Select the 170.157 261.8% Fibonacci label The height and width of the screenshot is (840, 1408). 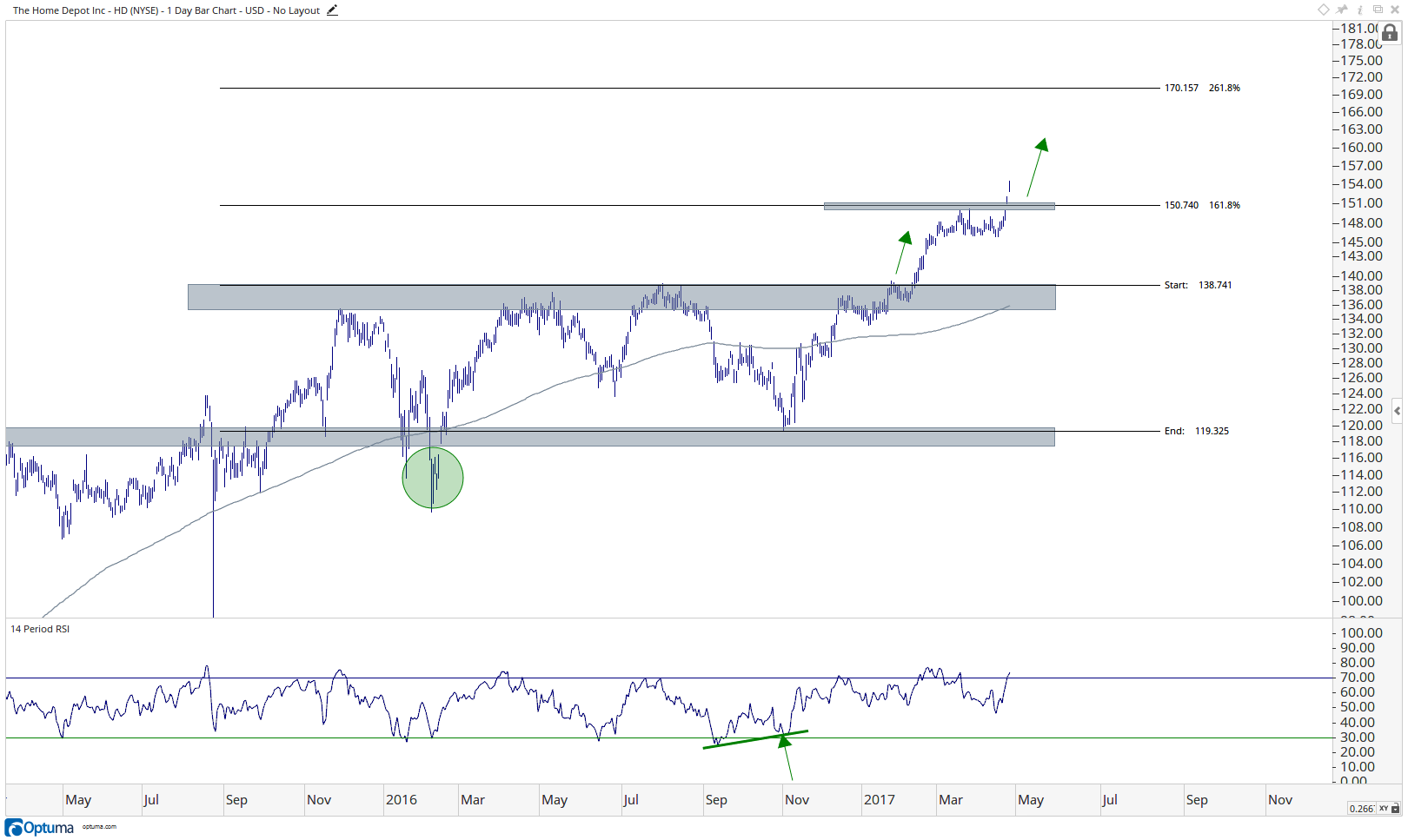click(x=1202, y=88)
